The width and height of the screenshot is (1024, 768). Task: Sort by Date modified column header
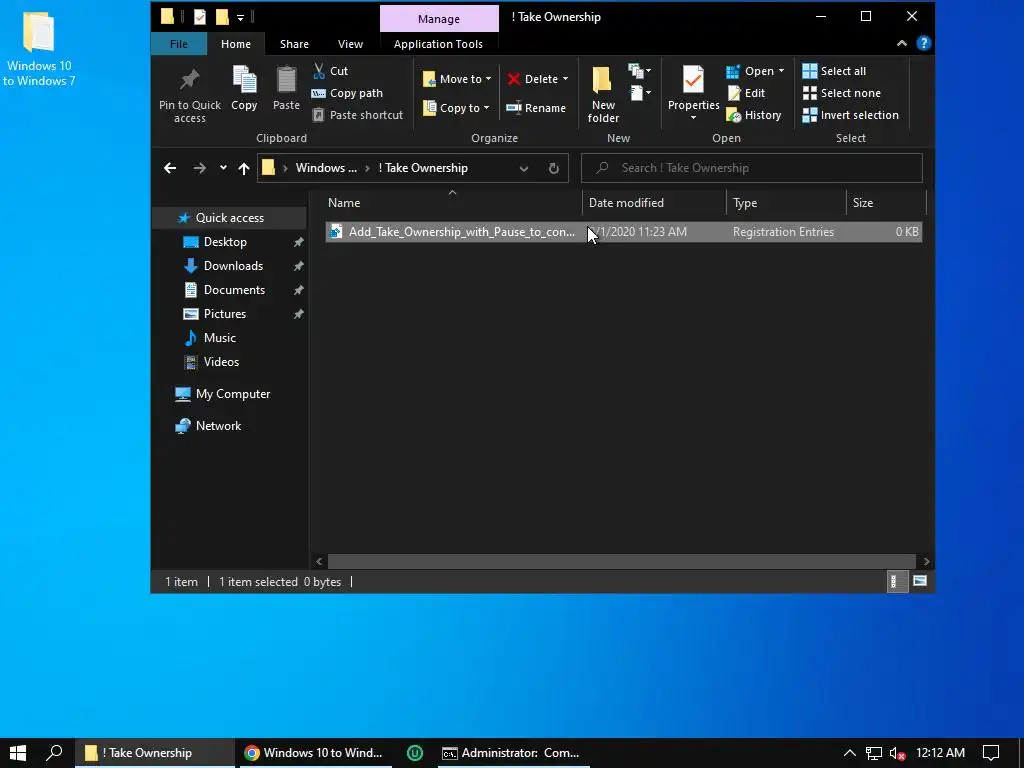[x=653, y=202]
